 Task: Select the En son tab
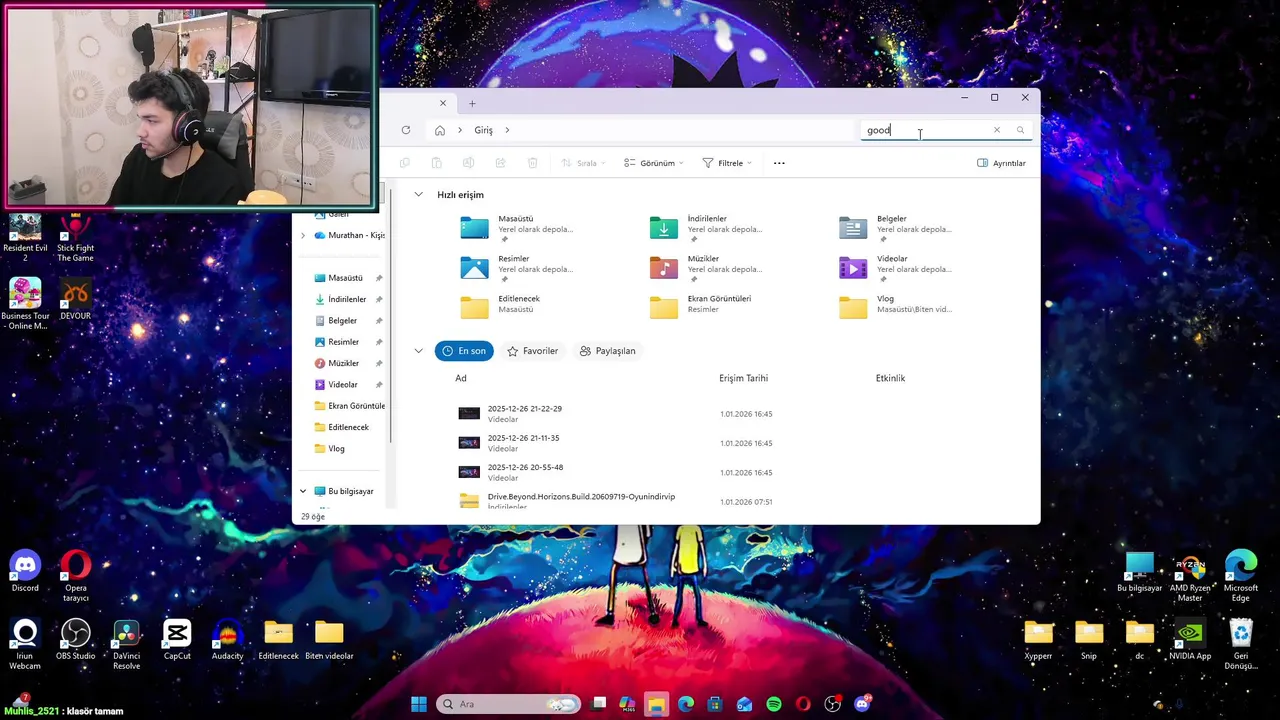[464, 351]
